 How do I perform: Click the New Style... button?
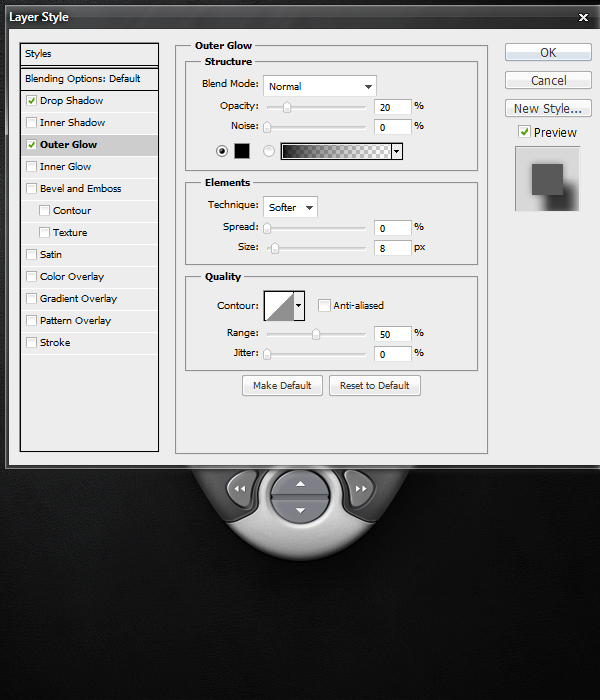548,108
